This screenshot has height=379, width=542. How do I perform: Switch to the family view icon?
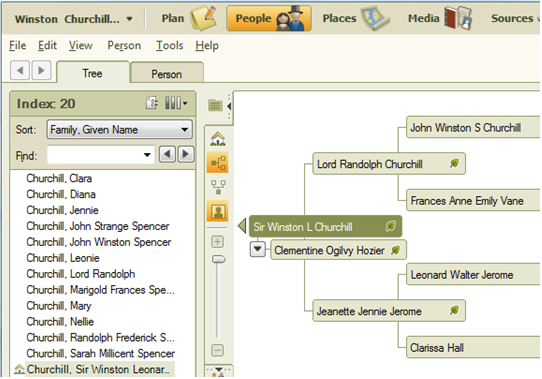coord(218,186)
